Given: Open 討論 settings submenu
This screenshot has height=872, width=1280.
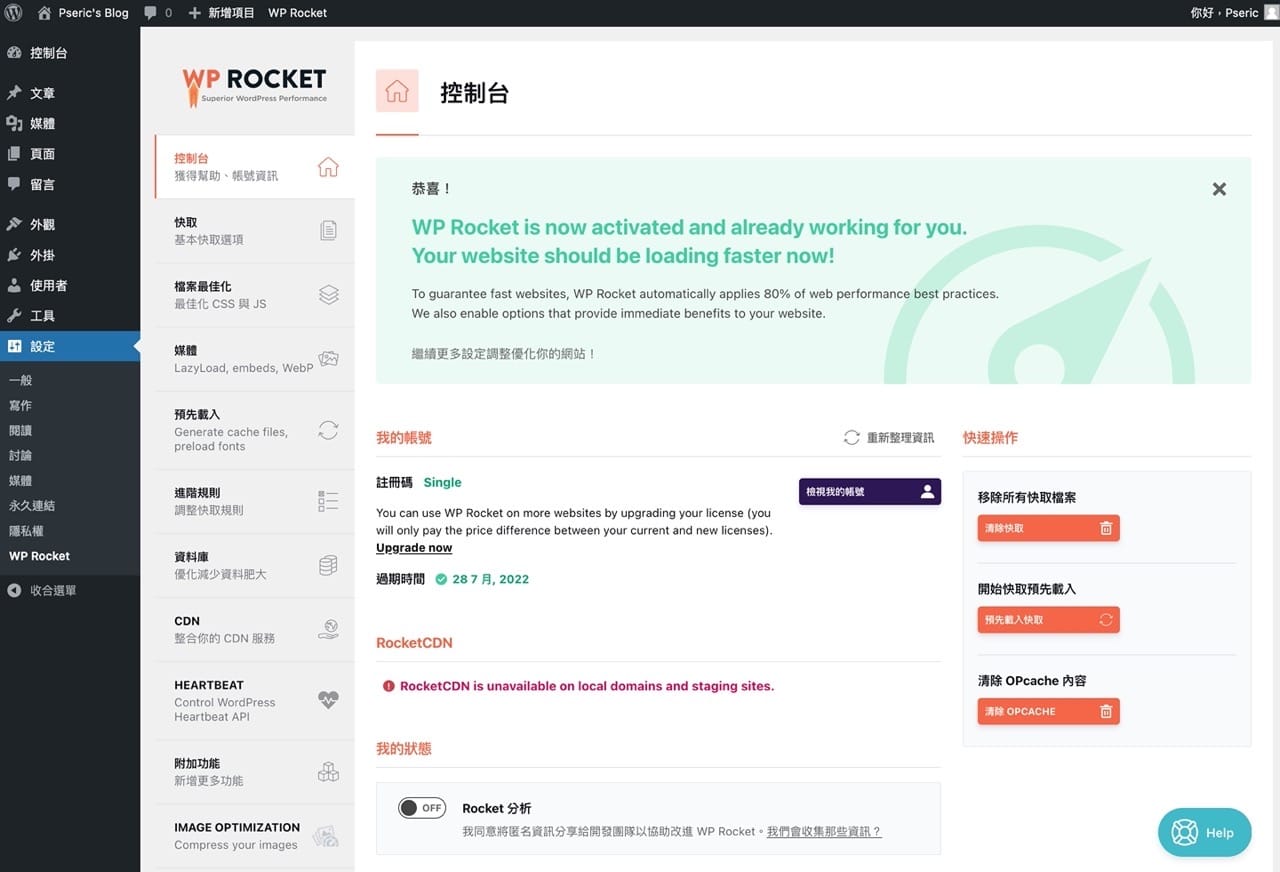Looking at the screenshot, I should [21, 455].
